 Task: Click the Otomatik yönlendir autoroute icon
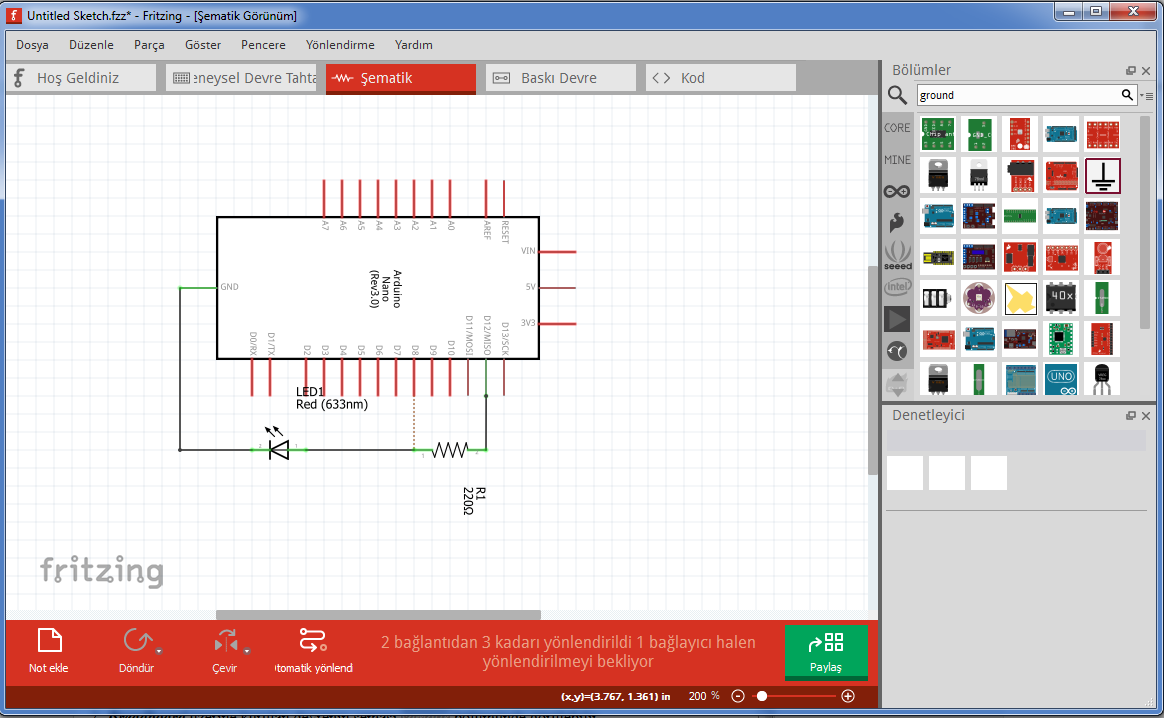pyautogui.click(x=313, y=641)
